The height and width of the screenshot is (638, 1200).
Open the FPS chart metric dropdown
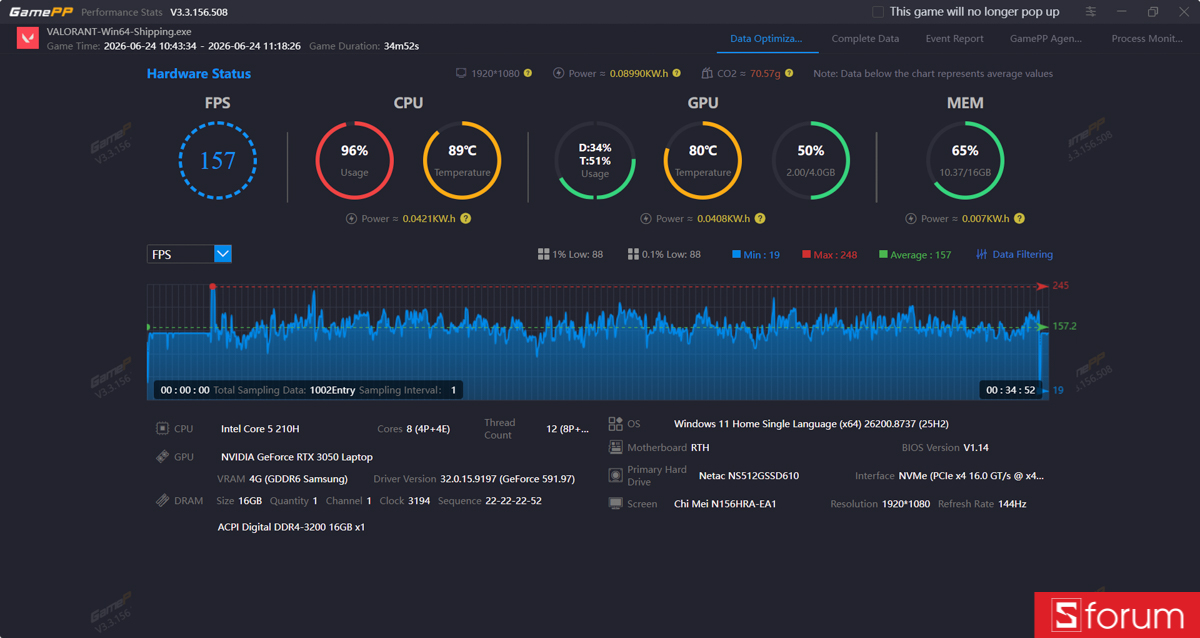(189, 254)
